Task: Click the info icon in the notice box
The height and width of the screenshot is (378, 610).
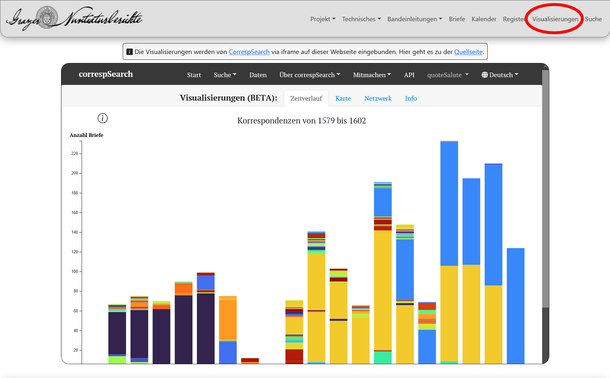Action: coord(130,52)
